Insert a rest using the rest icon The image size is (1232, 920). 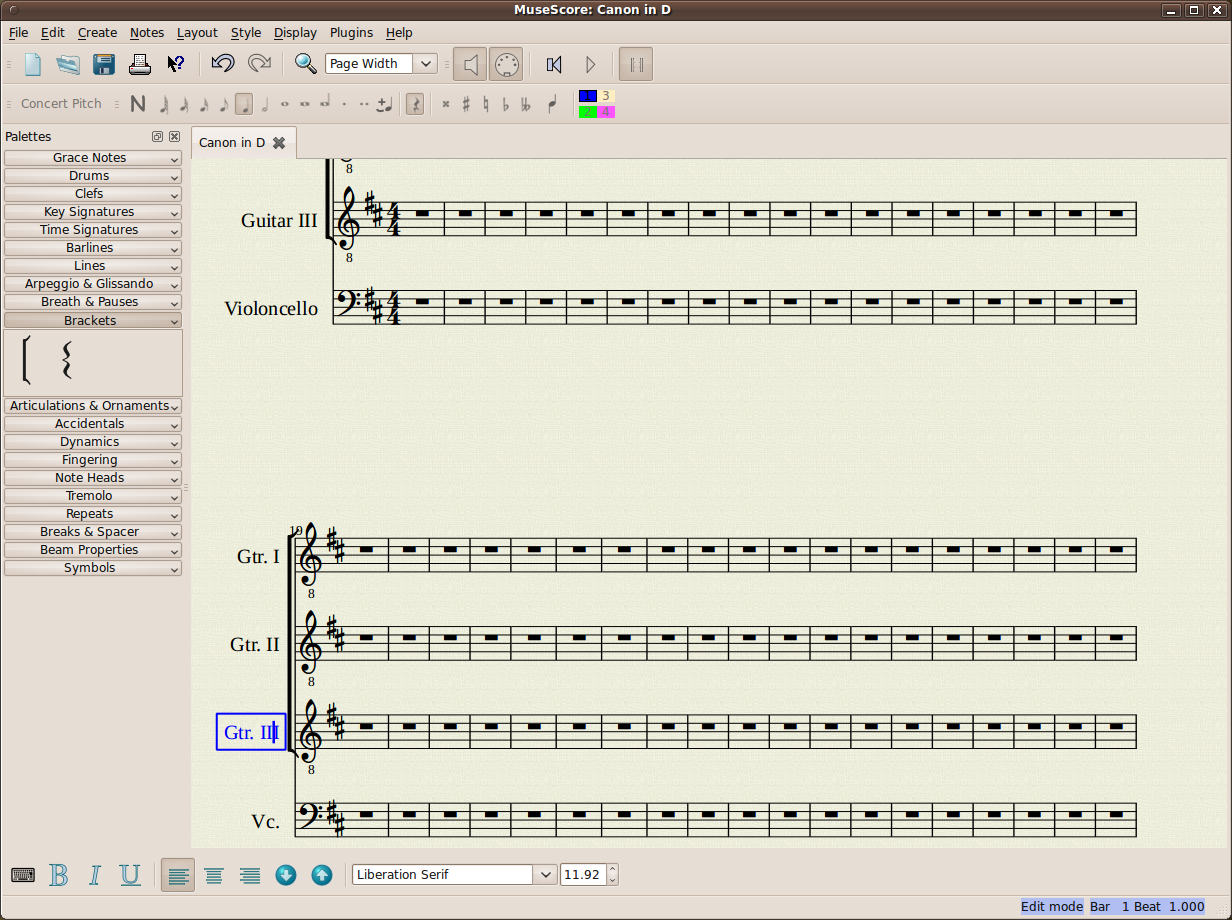(x=415, y=103)
